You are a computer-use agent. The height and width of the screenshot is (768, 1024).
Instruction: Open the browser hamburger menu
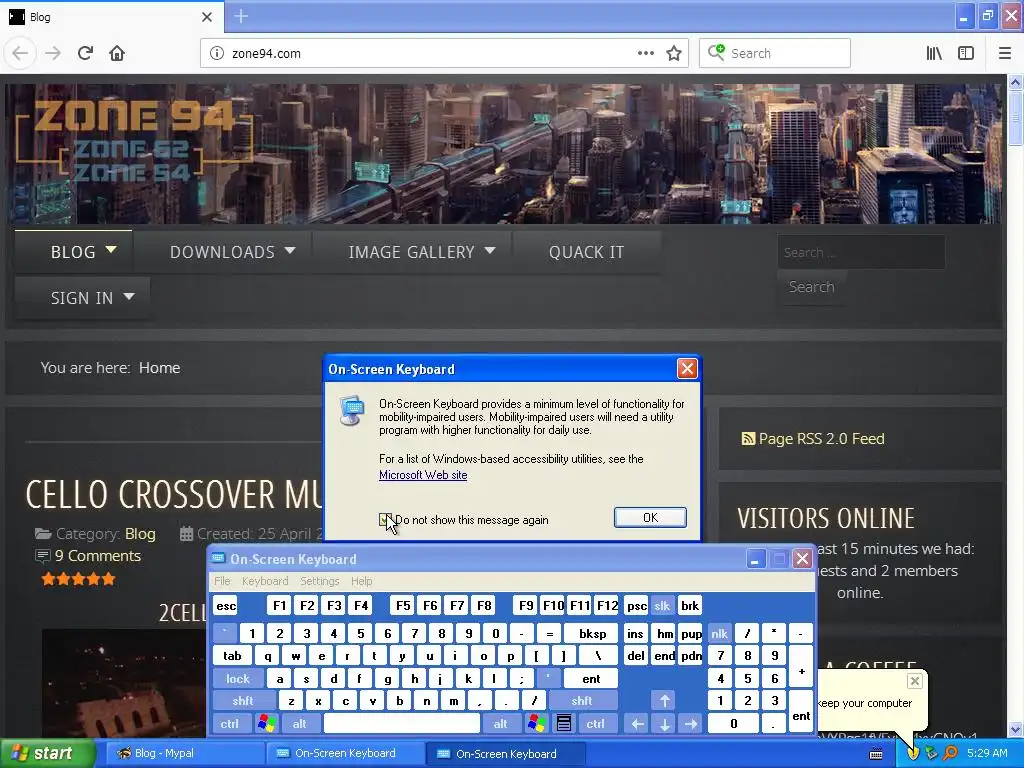[1004, 53]
